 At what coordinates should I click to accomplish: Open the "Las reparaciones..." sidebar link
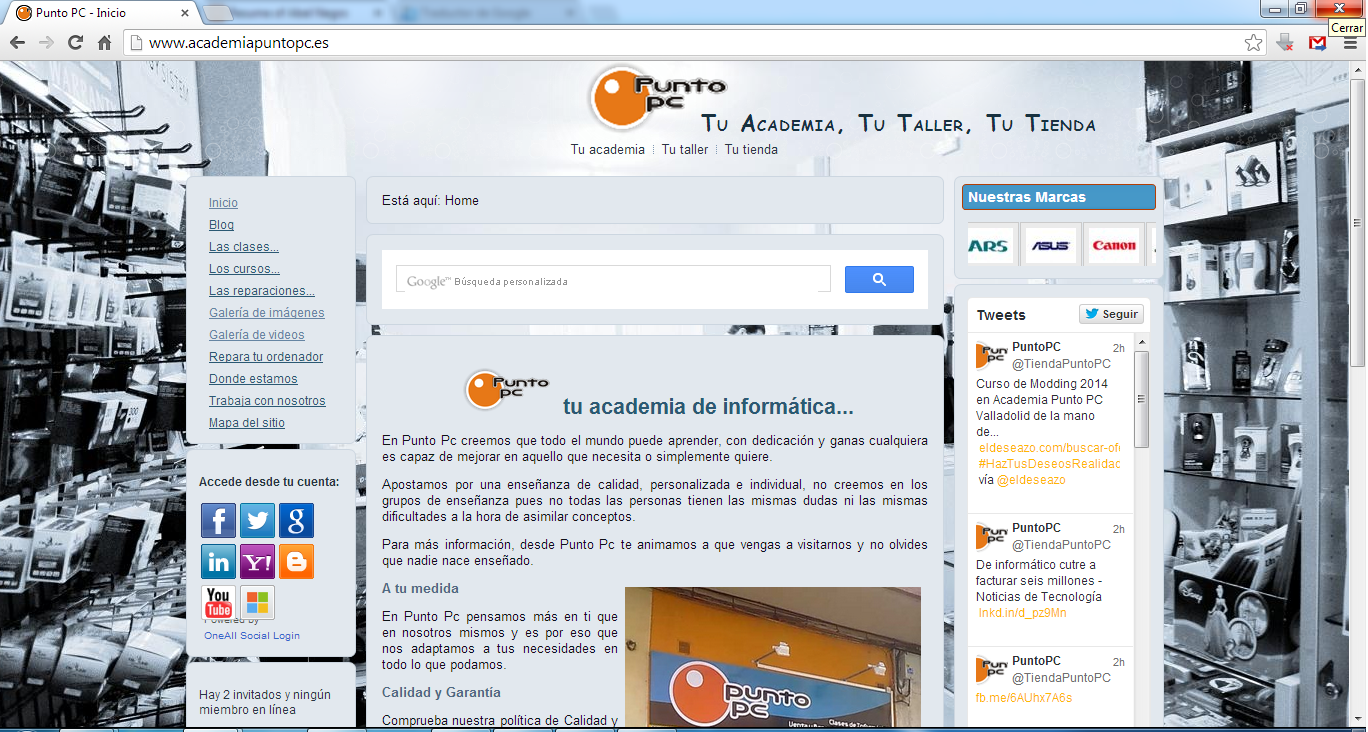261,291
